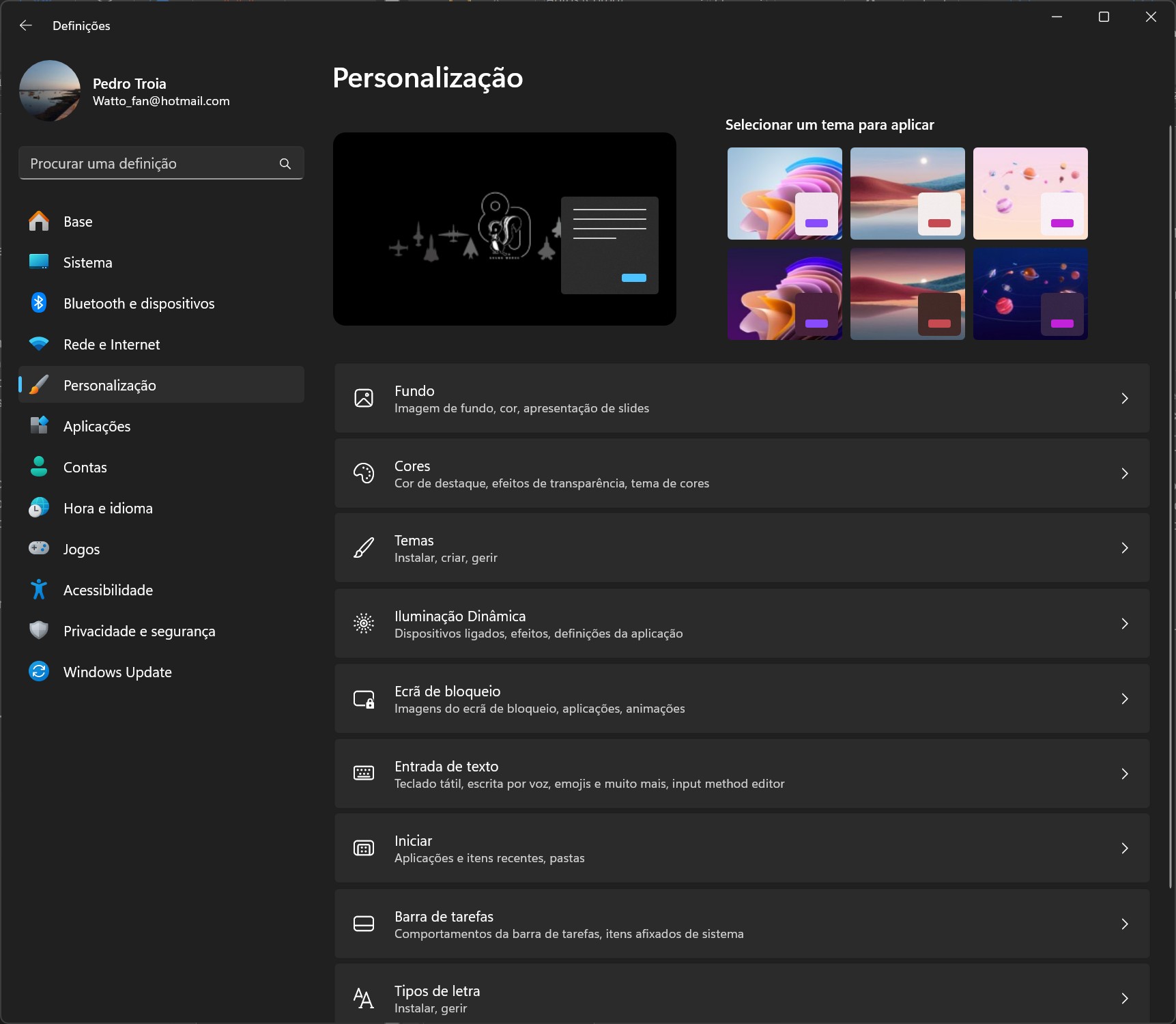Click the Privacidade e segurança shield icon
Image resolution: width=1176 pixels, height=1024 pixels.
(39, 630)
